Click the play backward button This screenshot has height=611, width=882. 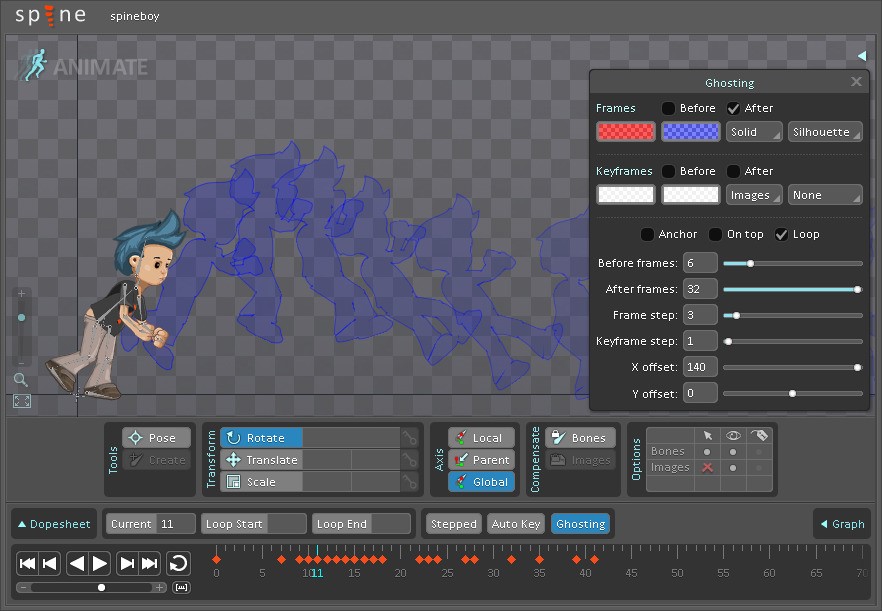77,564
